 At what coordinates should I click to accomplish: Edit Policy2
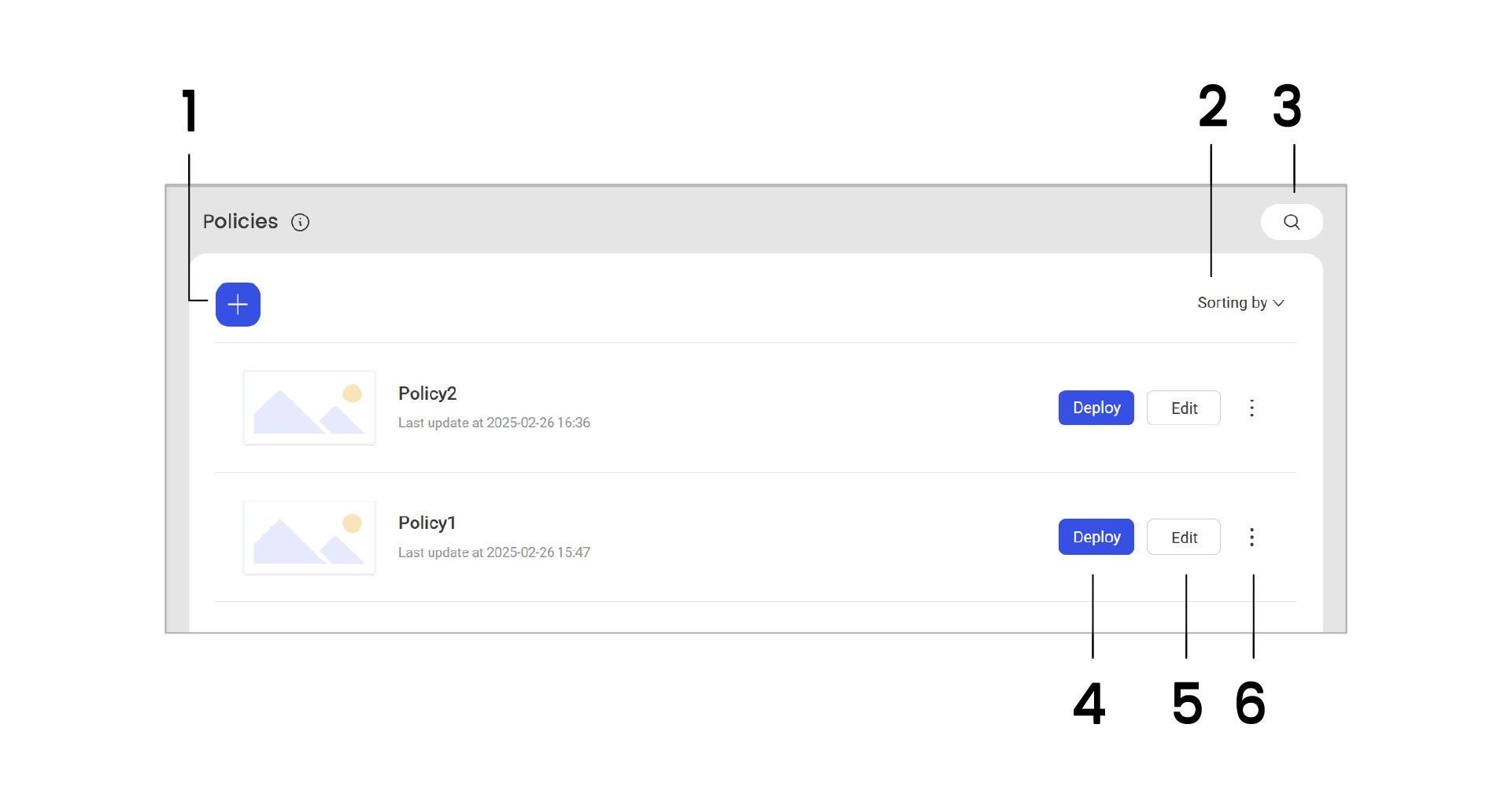coord(1183,408)
